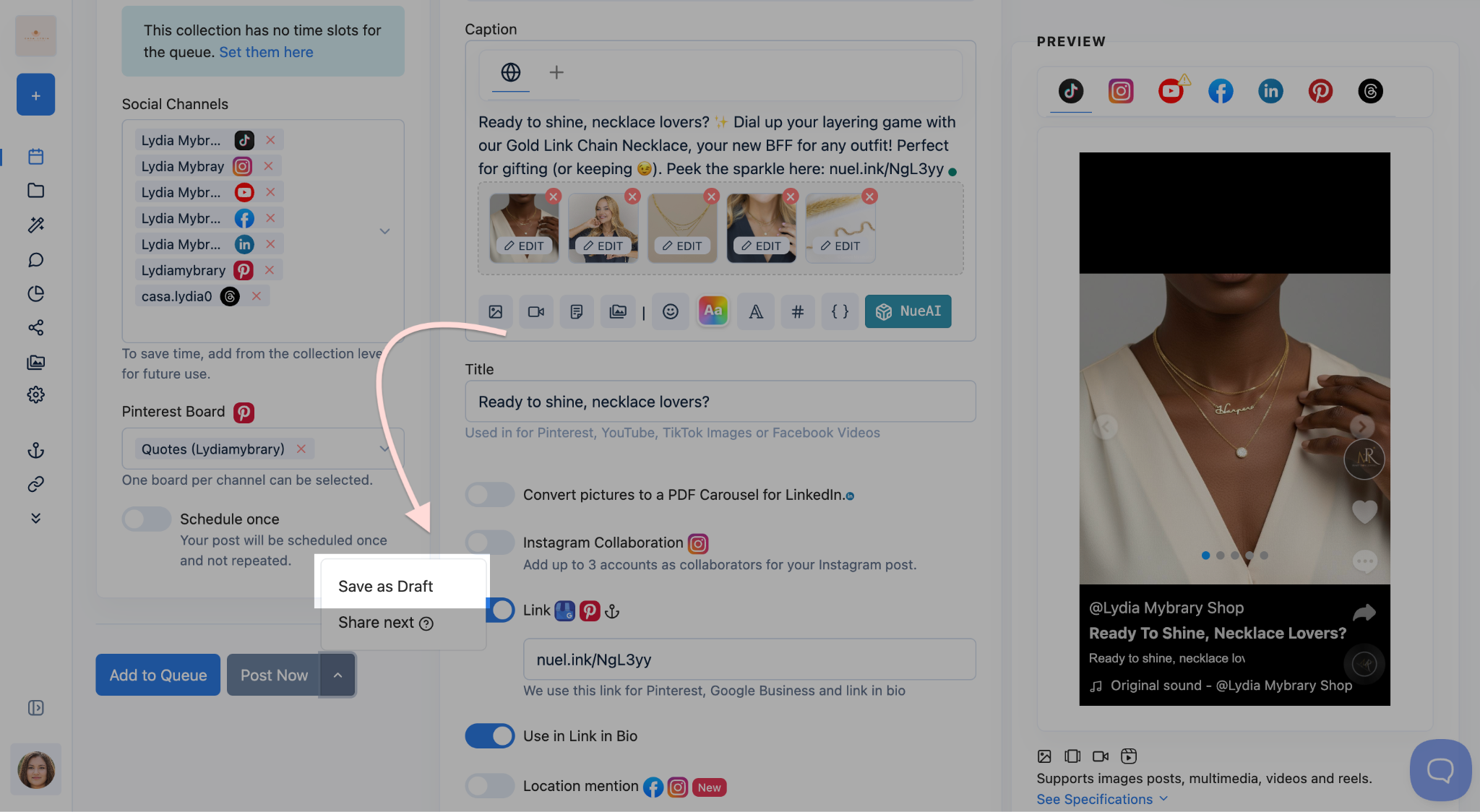Open the hashtag tool in caption toolbar
The height and width of the screenshot is (812, 1480).
(x=798, y=311)
